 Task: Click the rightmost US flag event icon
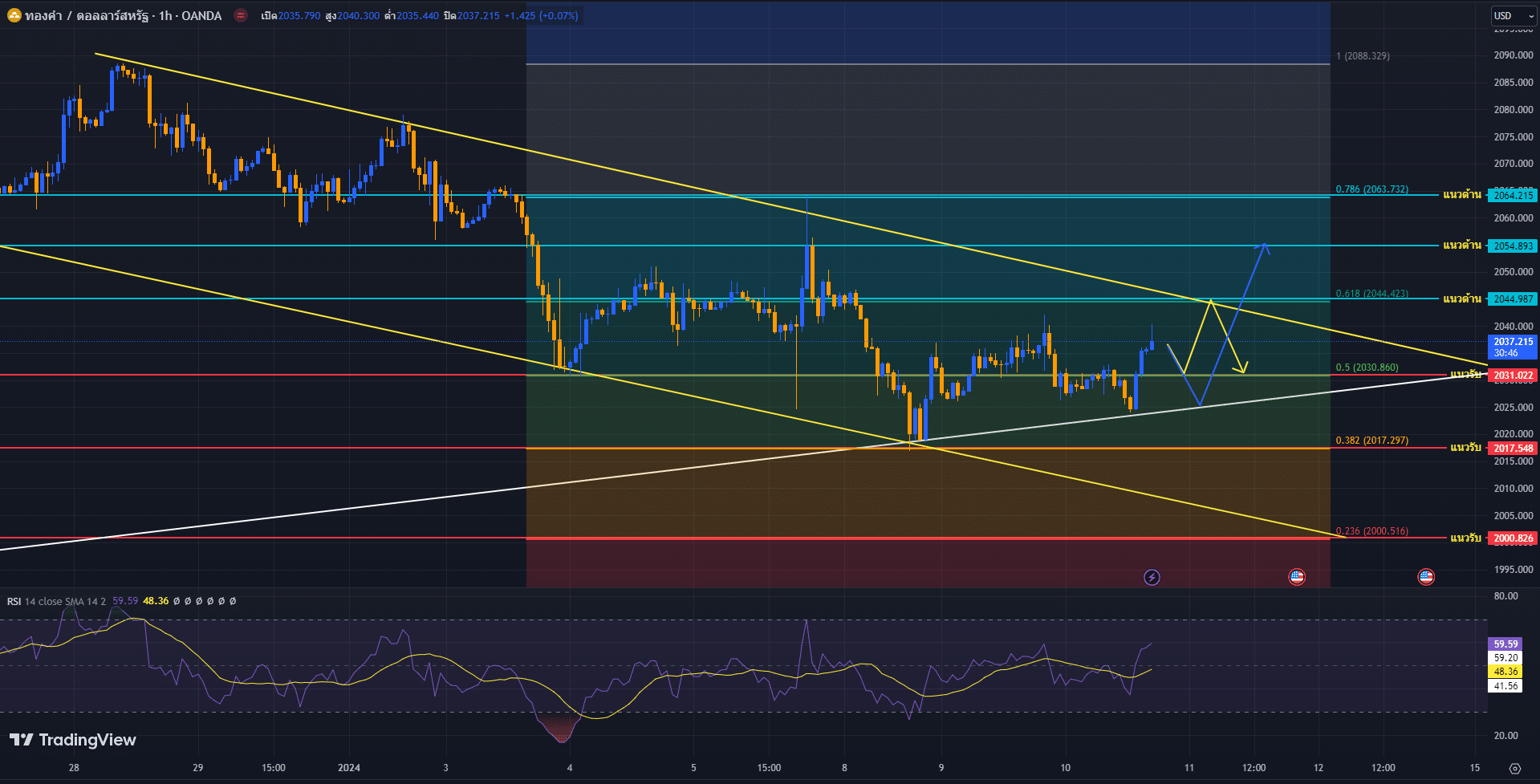click(1426, 577)
